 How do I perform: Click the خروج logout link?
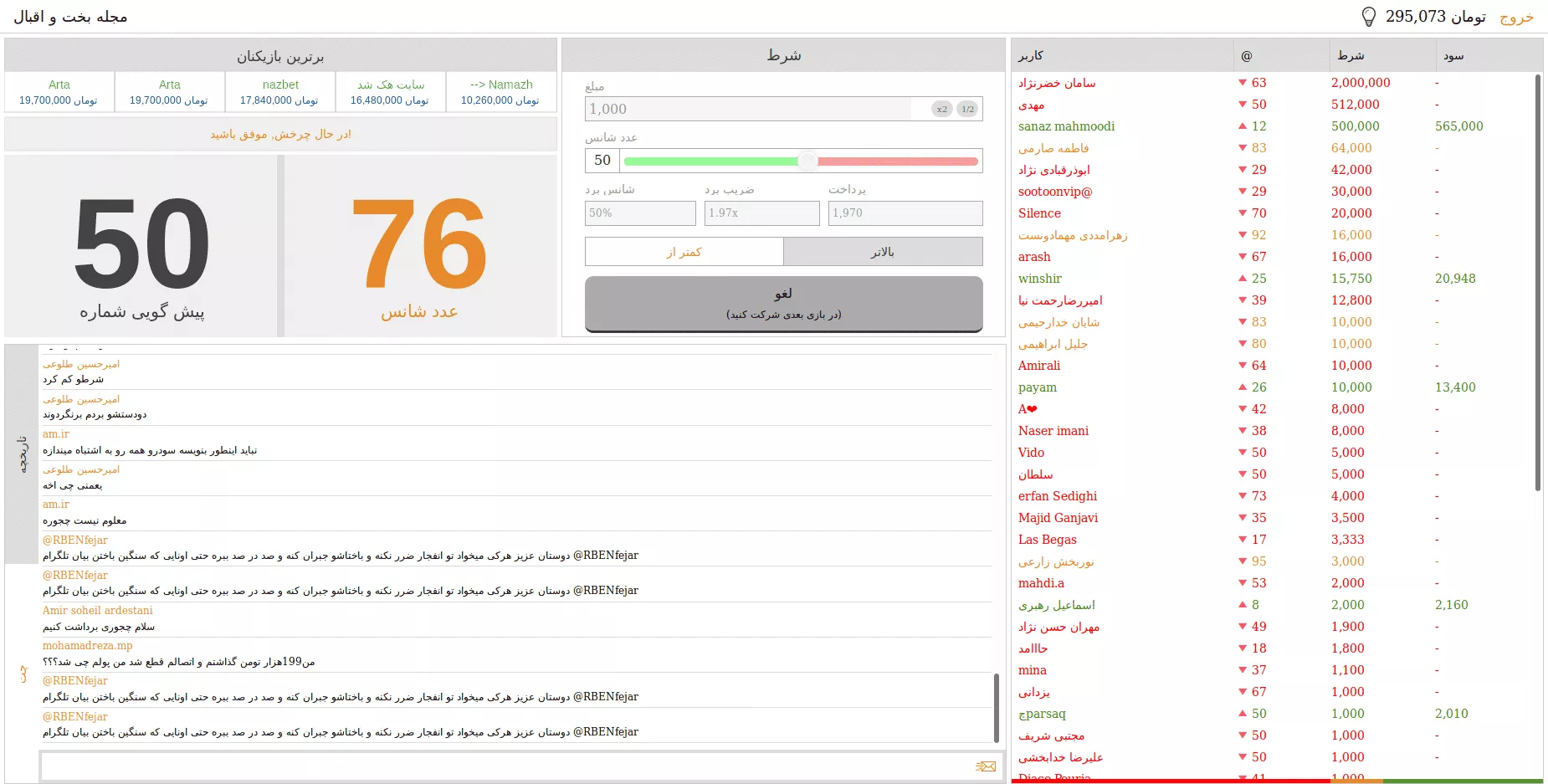pyautogui.click(x=1516, y=17)
